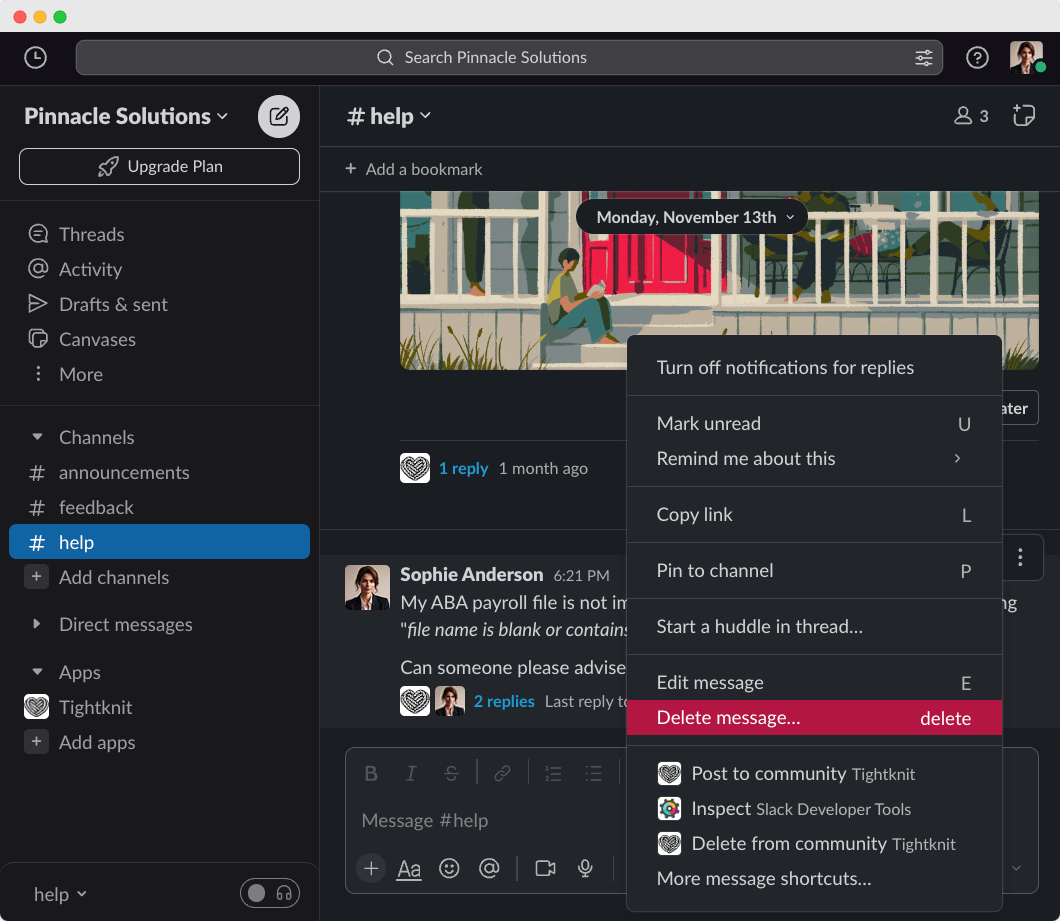Click the mention @ icon in composer

click(x=489, y=868)
